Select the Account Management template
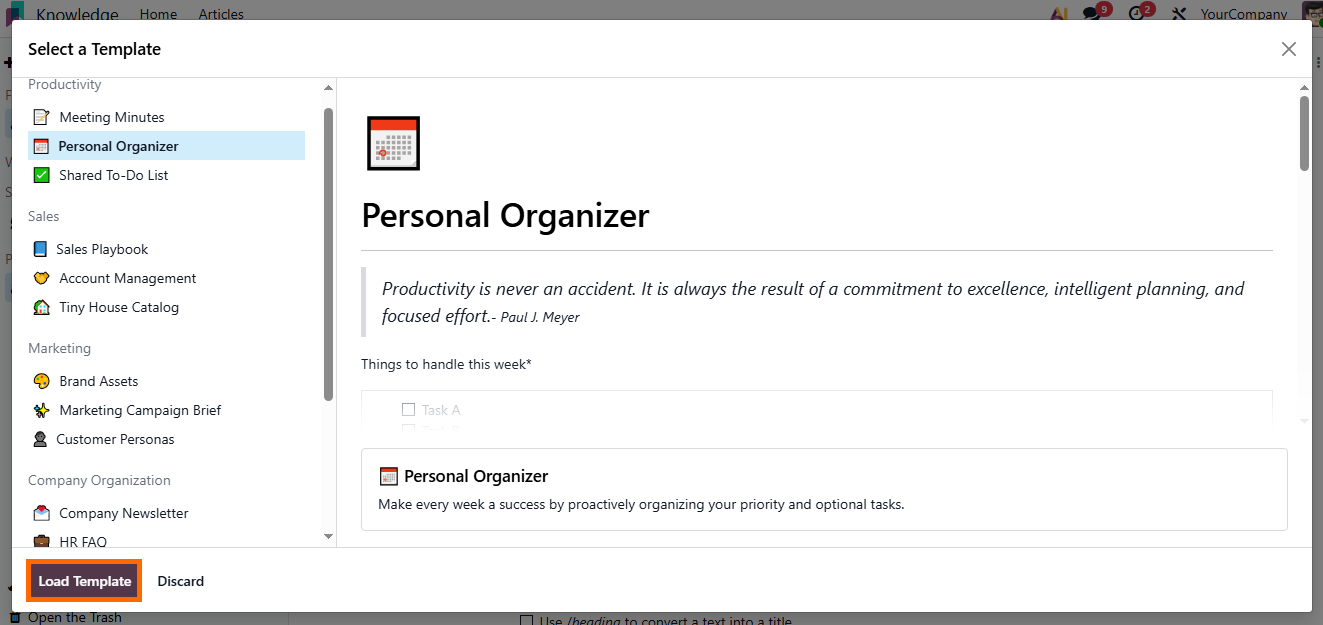The width and height of the screenshot is (1323, 625). click(127, 278)
